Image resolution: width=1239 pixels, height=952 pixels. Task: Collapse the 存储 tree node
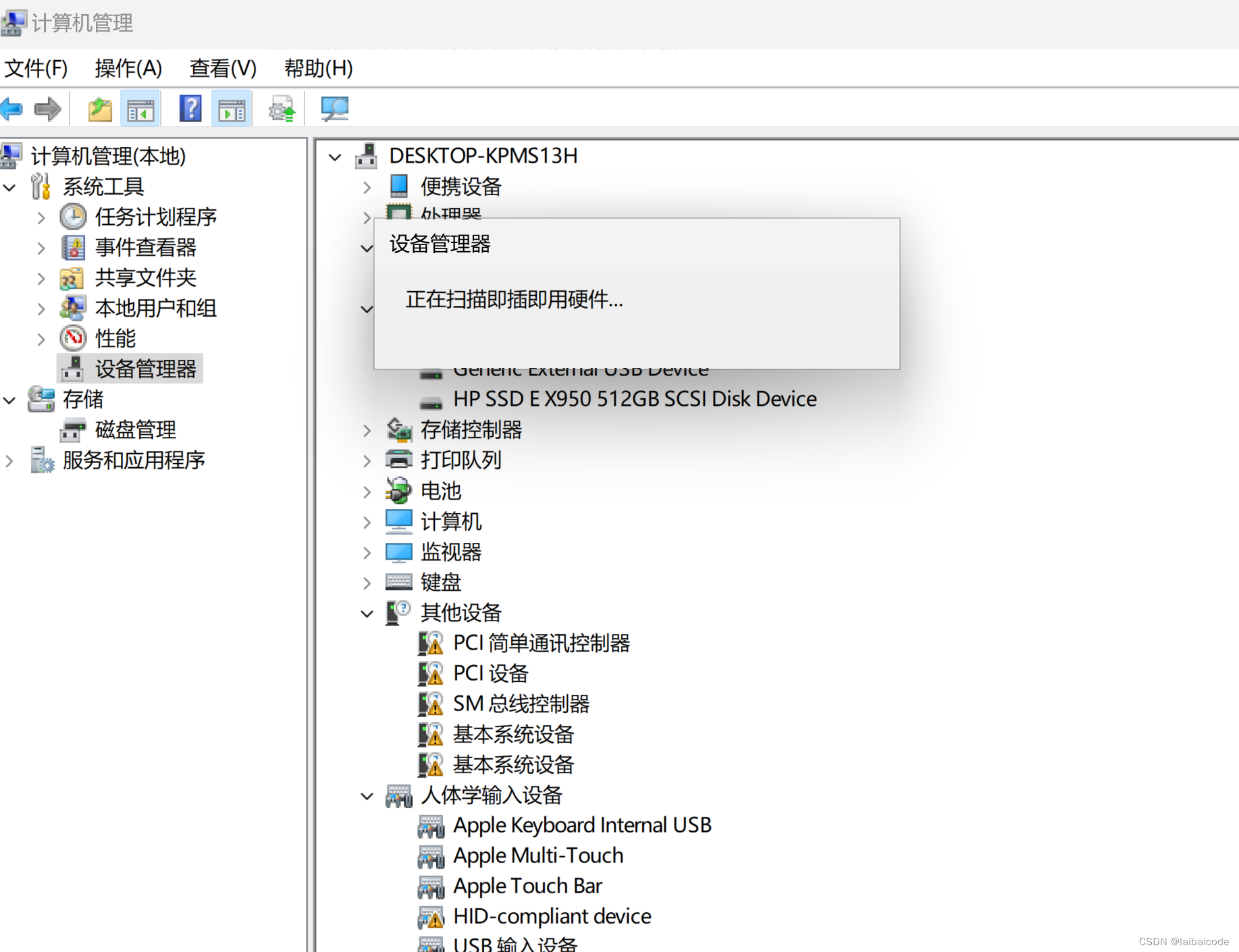click(9, 400)
